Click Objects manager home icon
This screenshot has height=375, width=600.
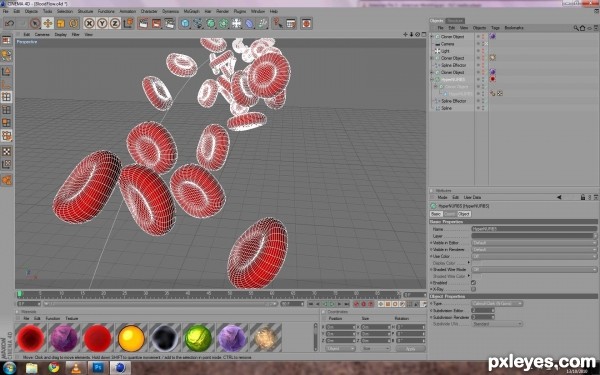pos(582,28)
